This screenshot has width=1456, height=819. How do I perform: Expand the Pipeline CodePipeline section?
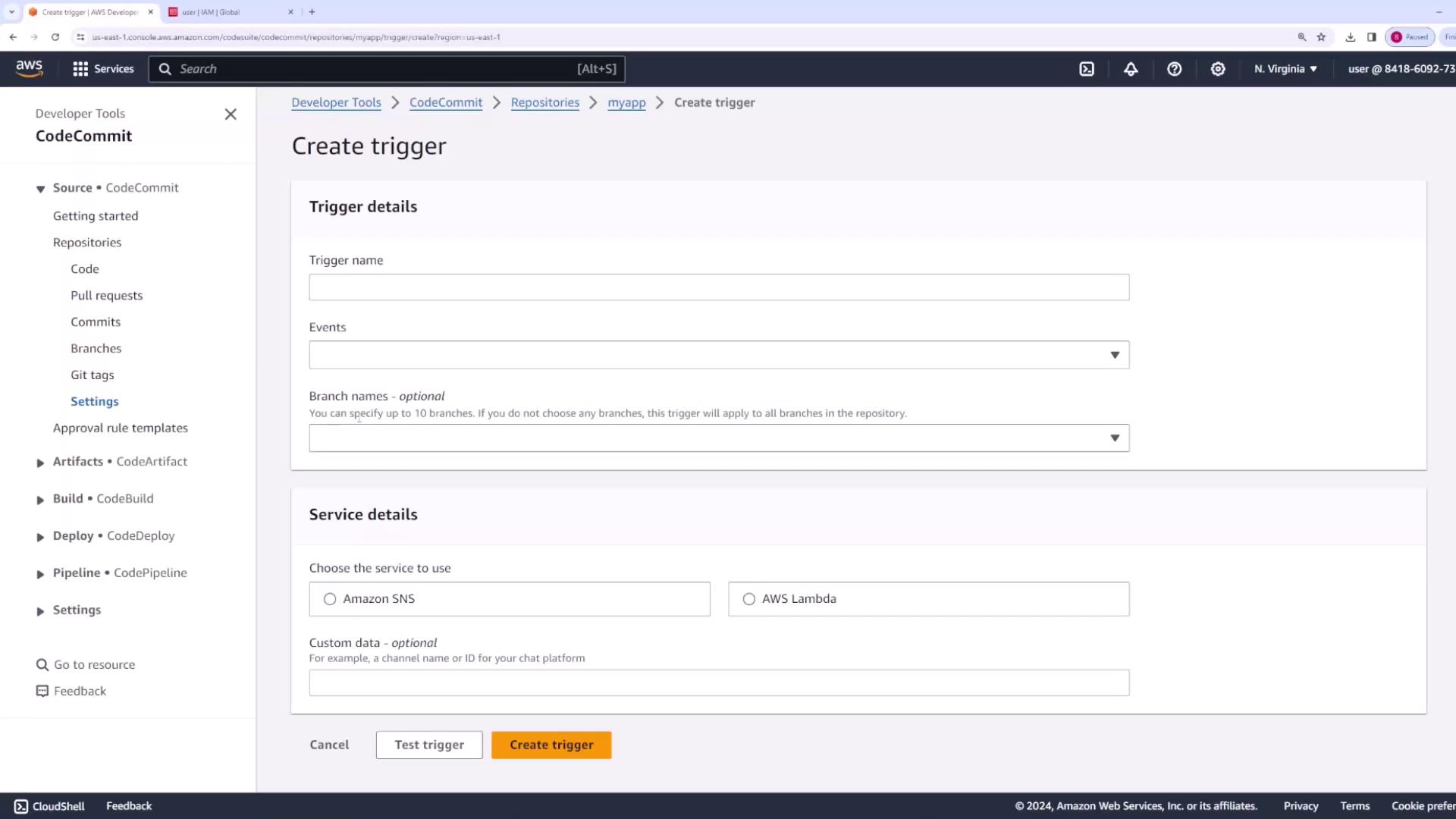point(40,574)
